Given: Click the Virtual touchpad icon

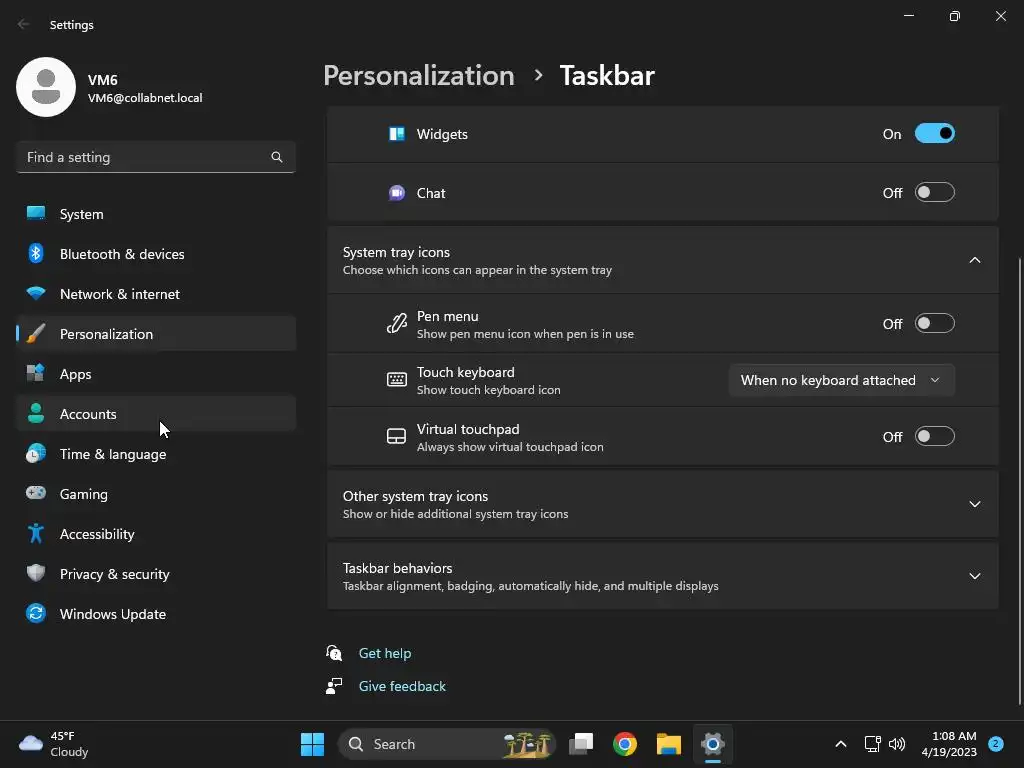Looking at the screenshot, I should pos(396,436).
